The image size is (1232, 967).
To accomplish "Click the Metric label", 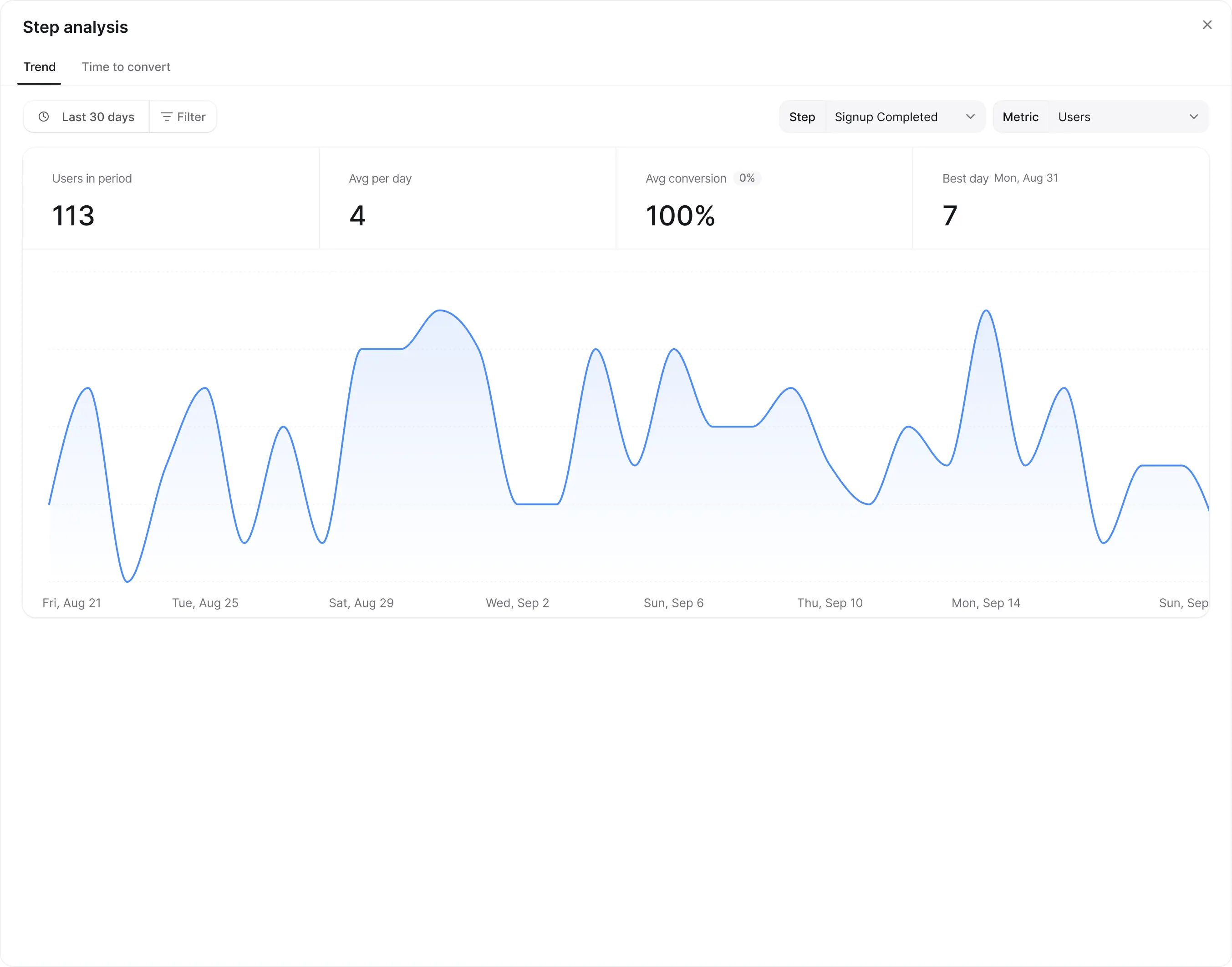I will pyautogui.click(x=1020, y=117).
